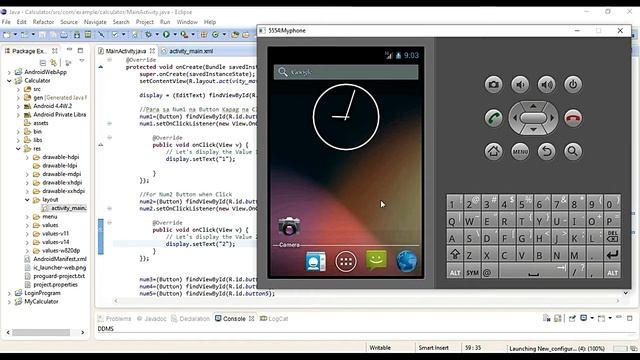Click the green call button on emulator
Screen dimensions: 640x360
pos(493,118)
